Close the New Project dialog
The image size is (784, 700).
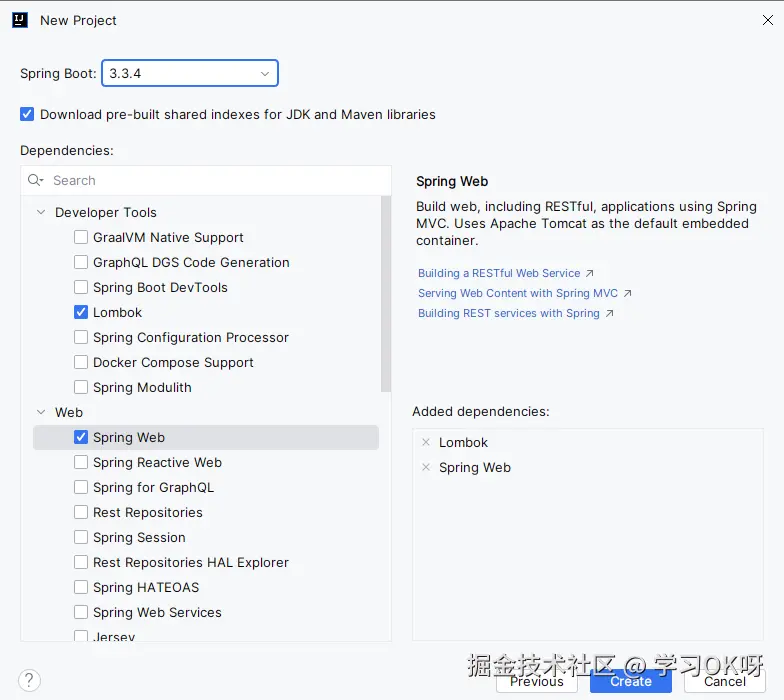click(768, 20)
